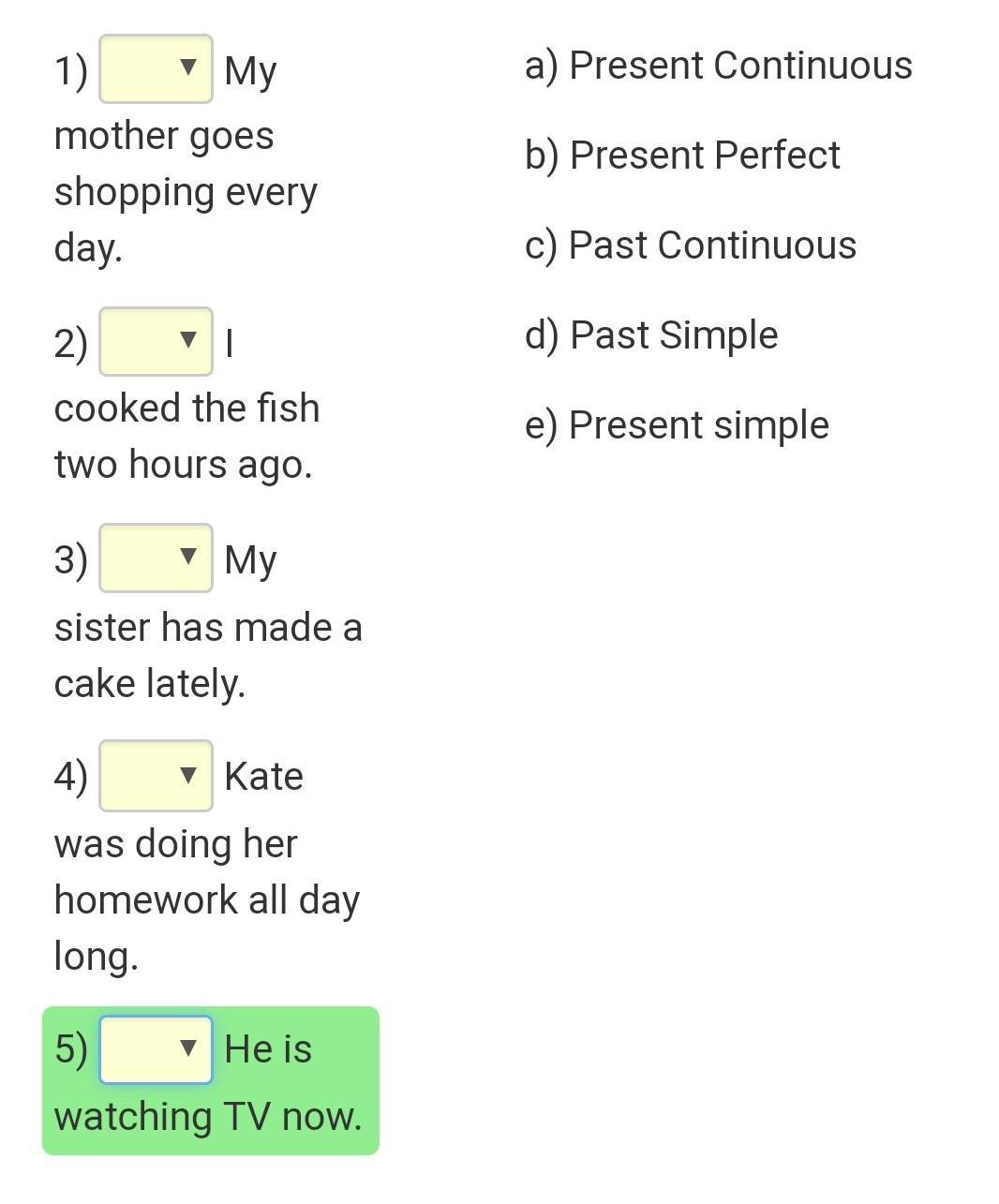Open the dropdown for question 2
Screen dimensions: 999x1204
[156, 341]
